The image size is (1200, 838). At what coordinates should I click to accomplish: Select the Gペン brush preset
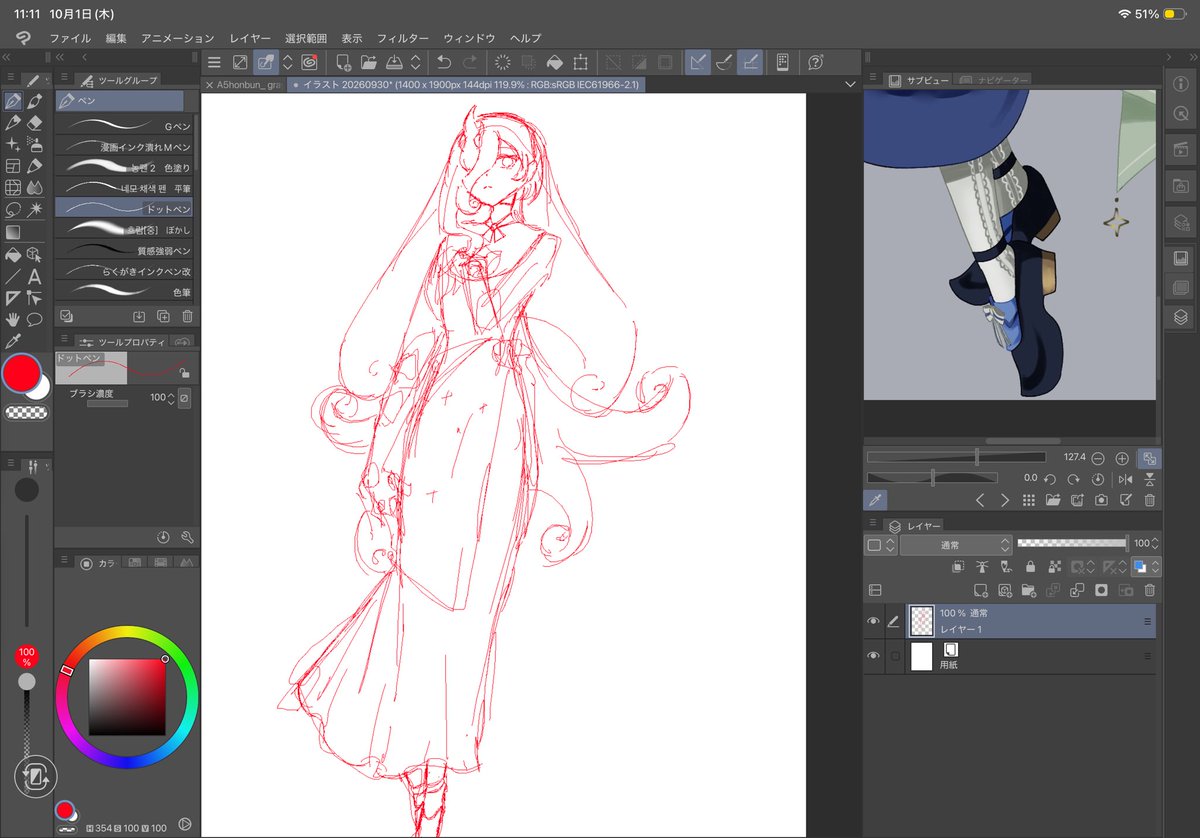124,125
